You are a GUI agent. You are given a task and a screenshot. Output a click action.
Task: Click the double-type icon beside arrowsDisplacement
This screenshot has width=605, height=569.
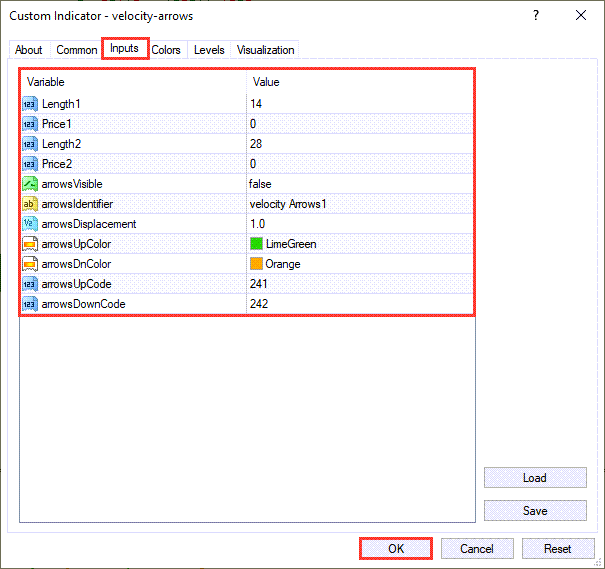click(x=29, y=224)
